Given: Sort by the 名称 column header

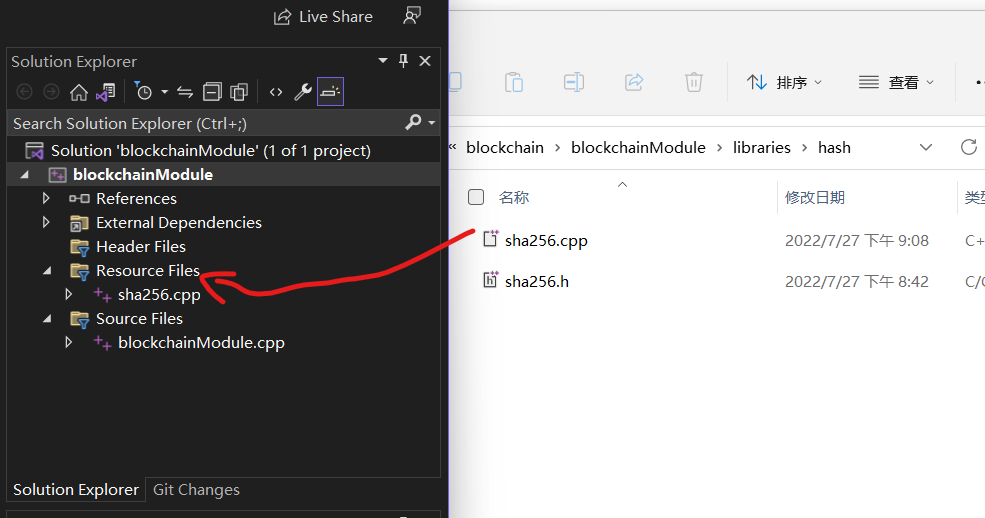Looking at the screenshot, I should 514,198.
